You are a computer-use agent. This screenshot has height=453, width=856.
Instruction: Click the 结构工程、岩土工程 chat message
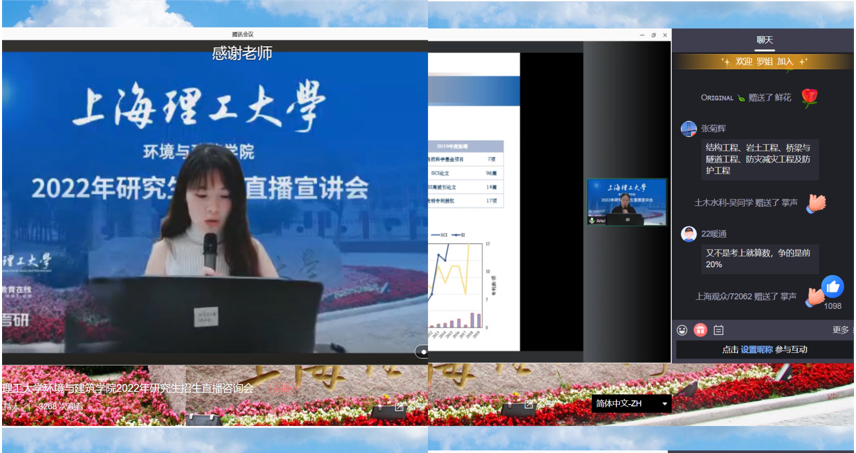tap(760, 159)
